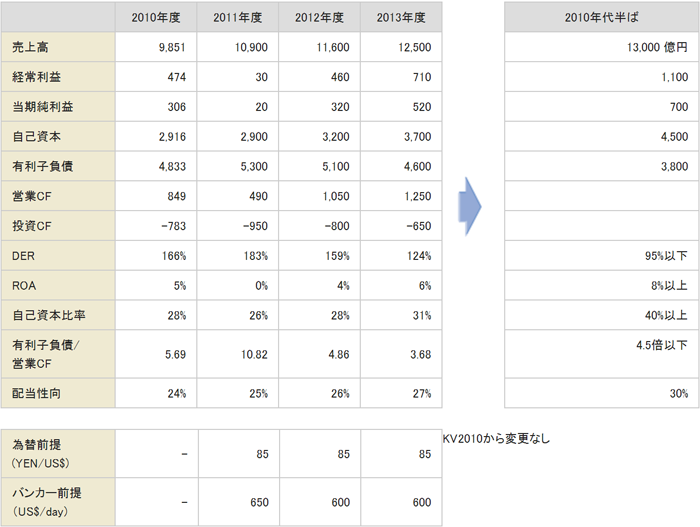Select the 投資CF row label
700x527 pixels.
pyautogui.click(x=32, y=226)
